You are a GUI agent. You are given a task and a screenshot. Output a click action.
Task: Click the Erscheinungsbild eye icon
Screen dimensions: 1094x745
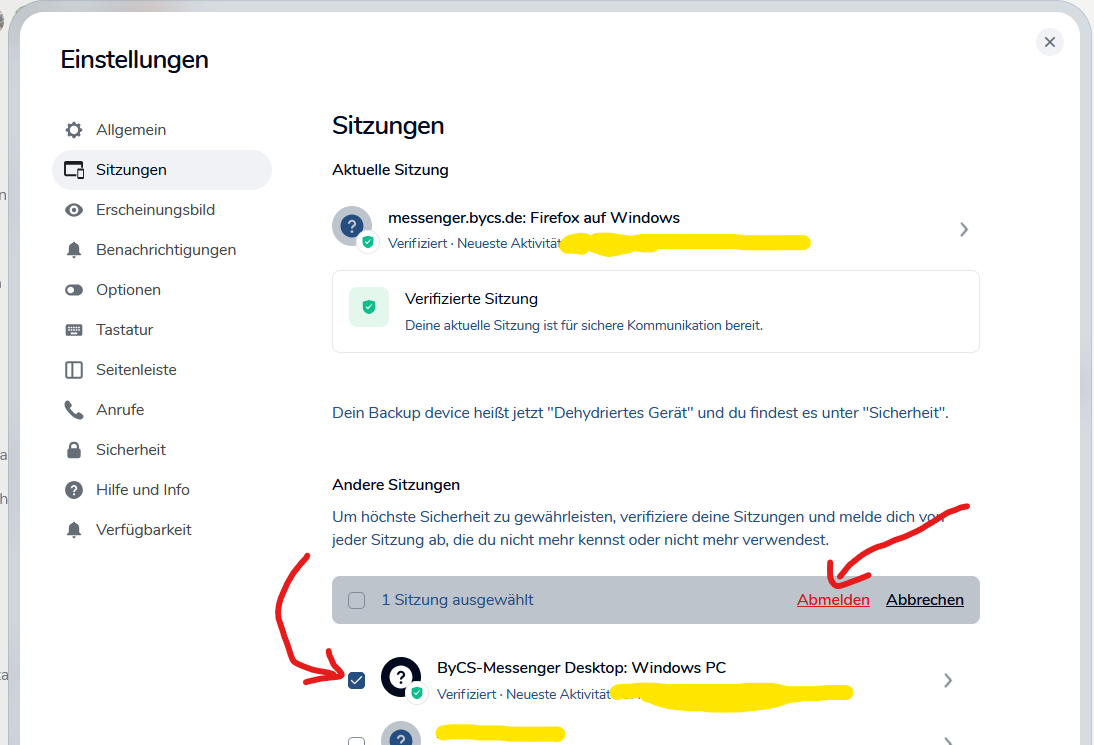(74, 210)
